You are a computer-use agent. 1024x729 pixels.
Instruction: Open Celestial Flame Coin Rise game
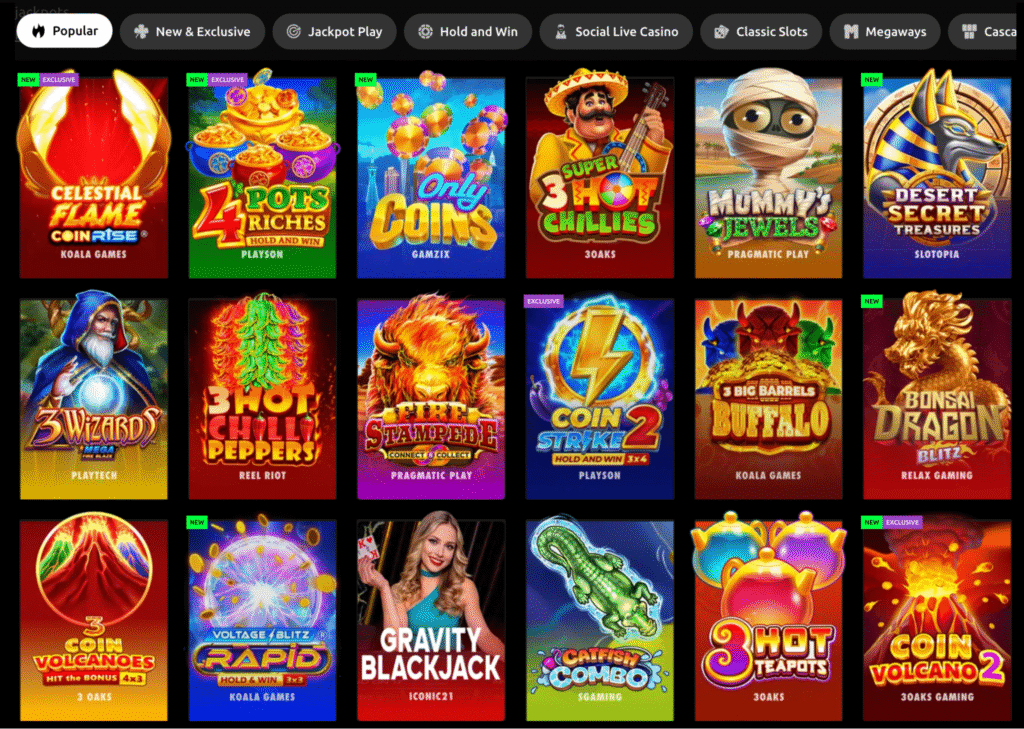pyautogui.click(x=93, y=174)
